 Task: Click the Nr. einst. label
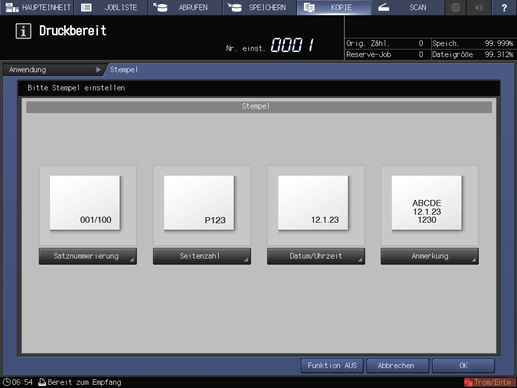(245, 48)
